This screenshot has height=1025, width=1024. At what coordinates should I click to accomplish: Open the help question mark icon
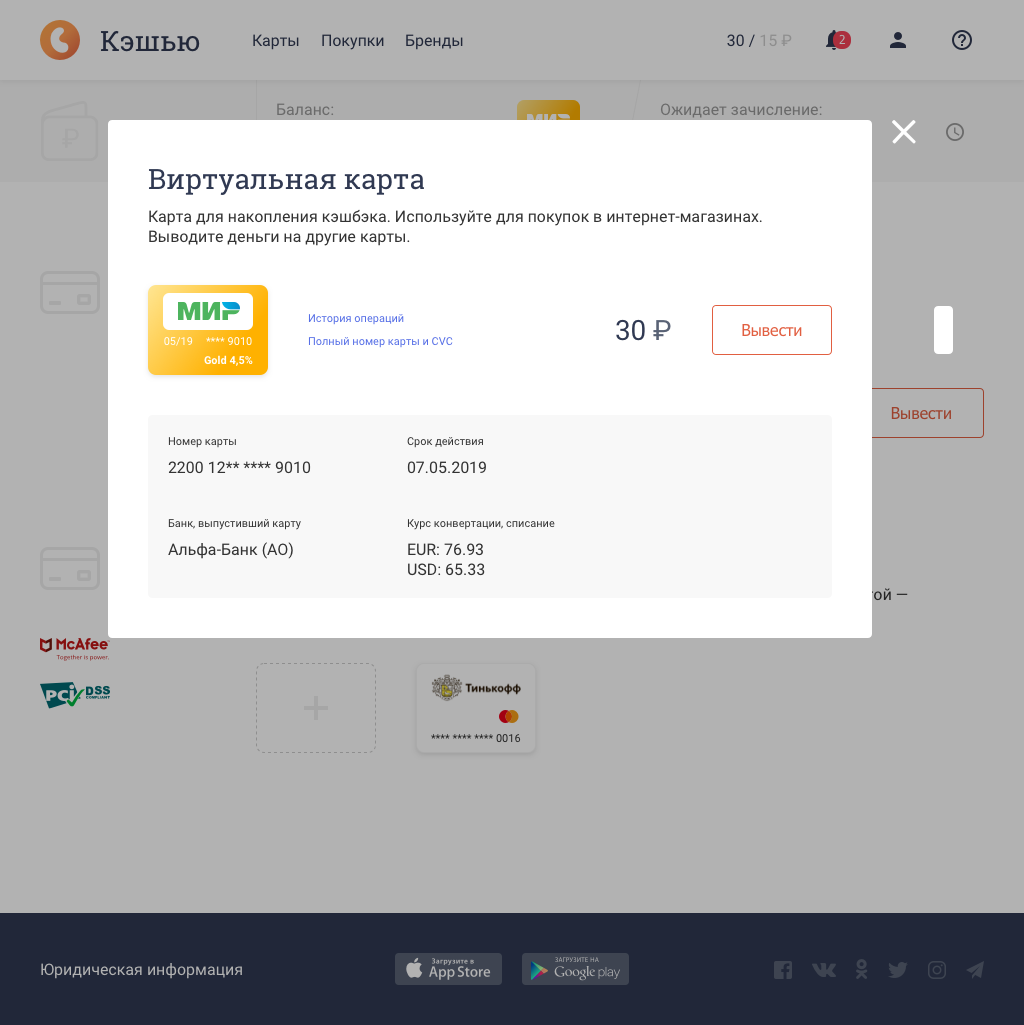tap(961, 41)
